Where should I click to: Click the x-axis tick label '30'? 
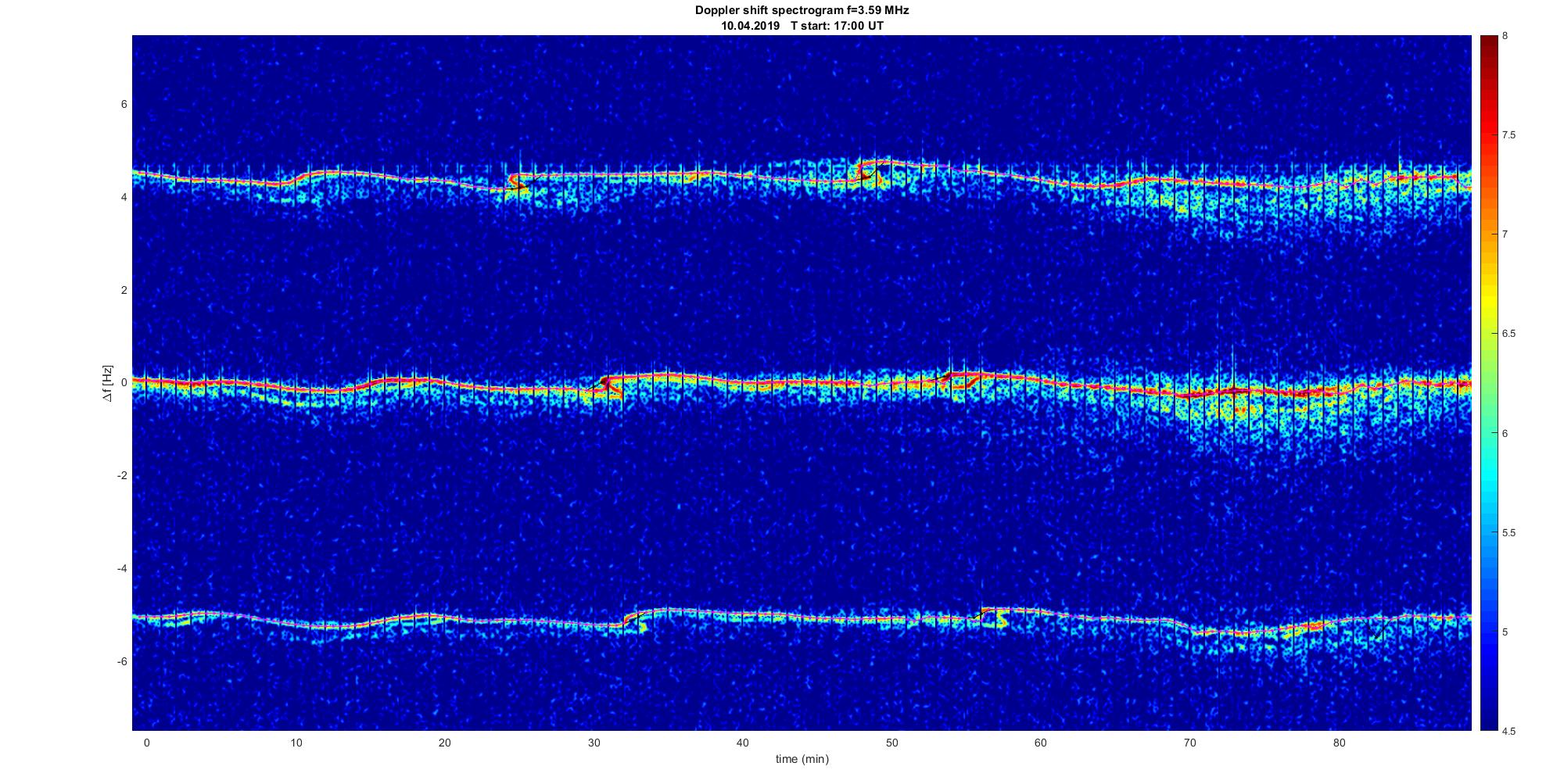pos(594,743)
